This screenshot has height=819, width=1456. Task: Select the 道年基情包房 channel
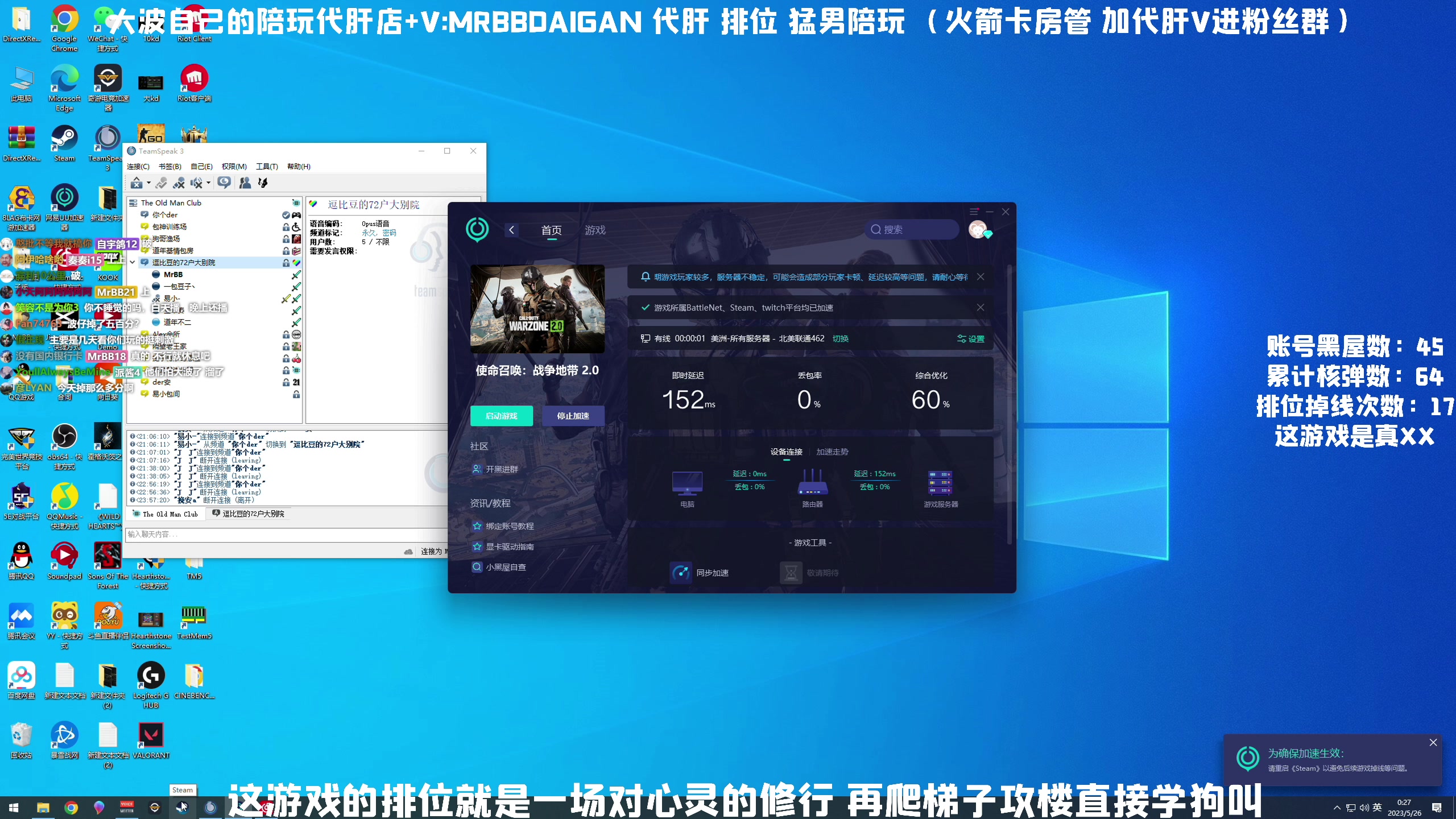[214, 251]
